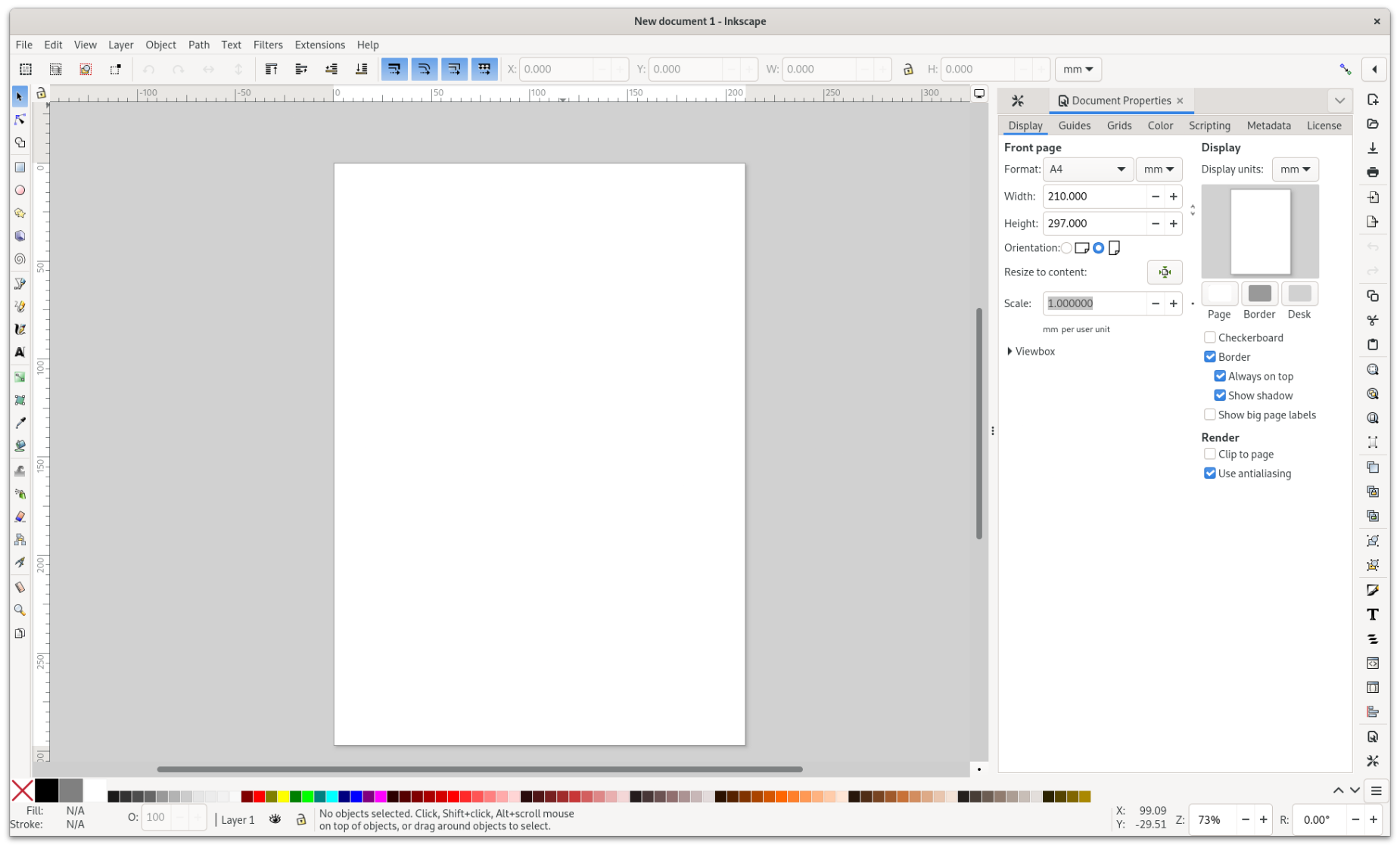Expand the Viewbox section
Screen dimensions: 1400x848
tap(1010, 351)
